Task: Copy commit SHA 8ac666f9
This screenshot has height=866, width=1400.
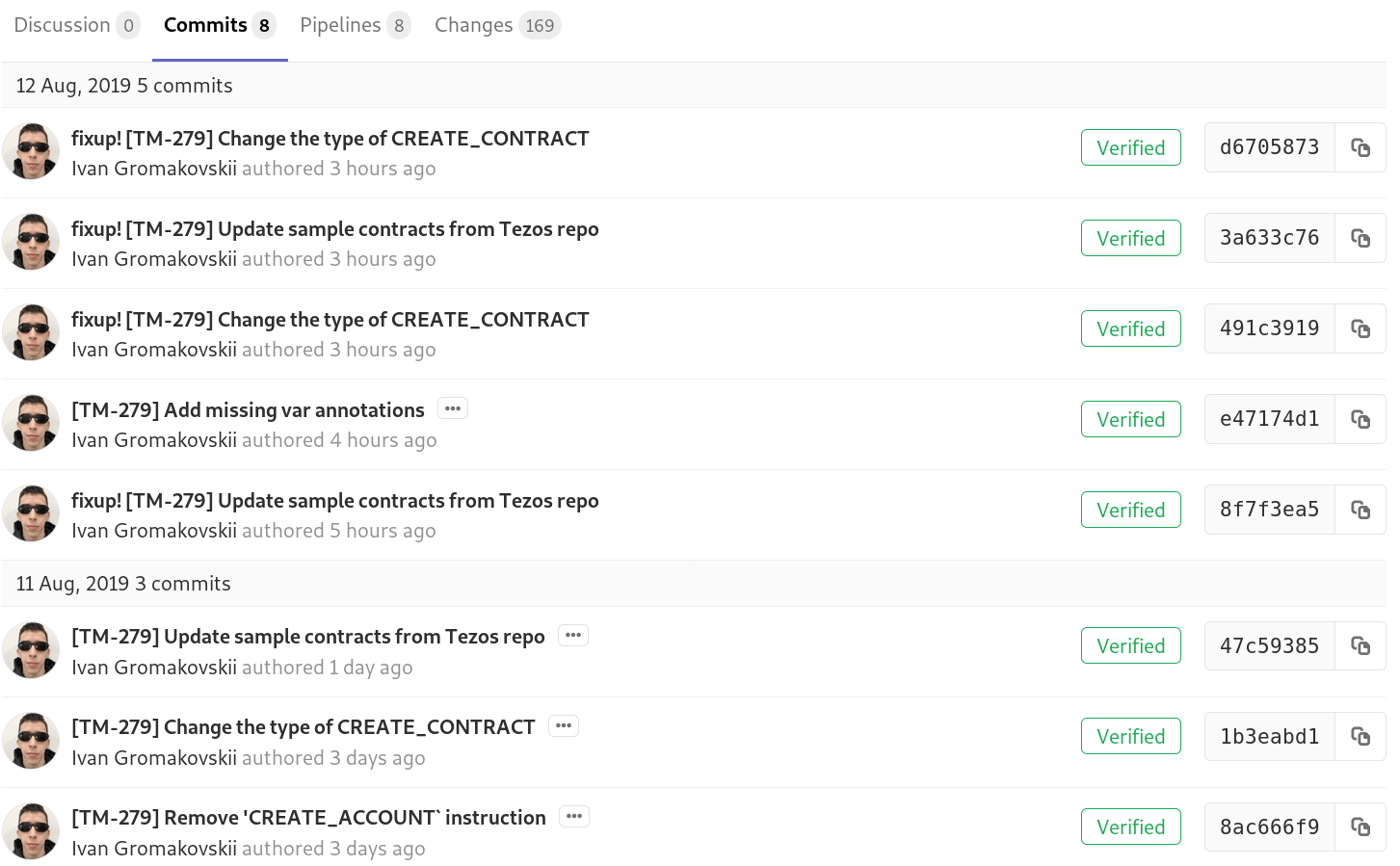Action: coord(1360,827)
